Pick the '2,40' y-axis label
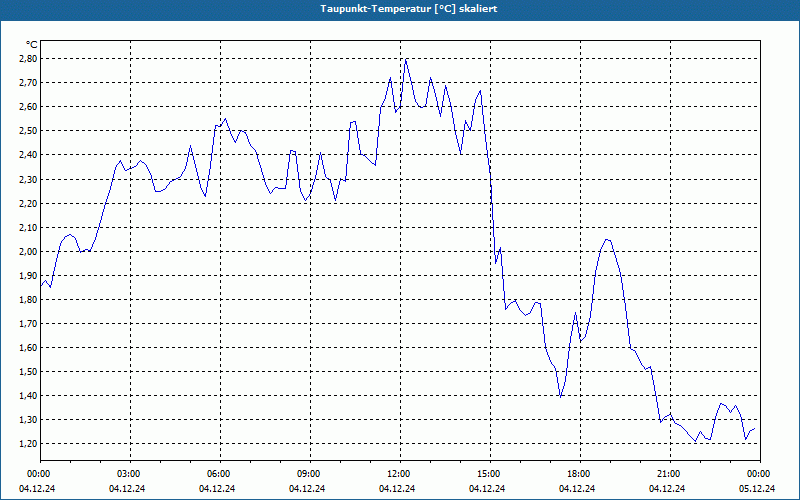This screenshot has height=500, width=800. pos(28,155)
